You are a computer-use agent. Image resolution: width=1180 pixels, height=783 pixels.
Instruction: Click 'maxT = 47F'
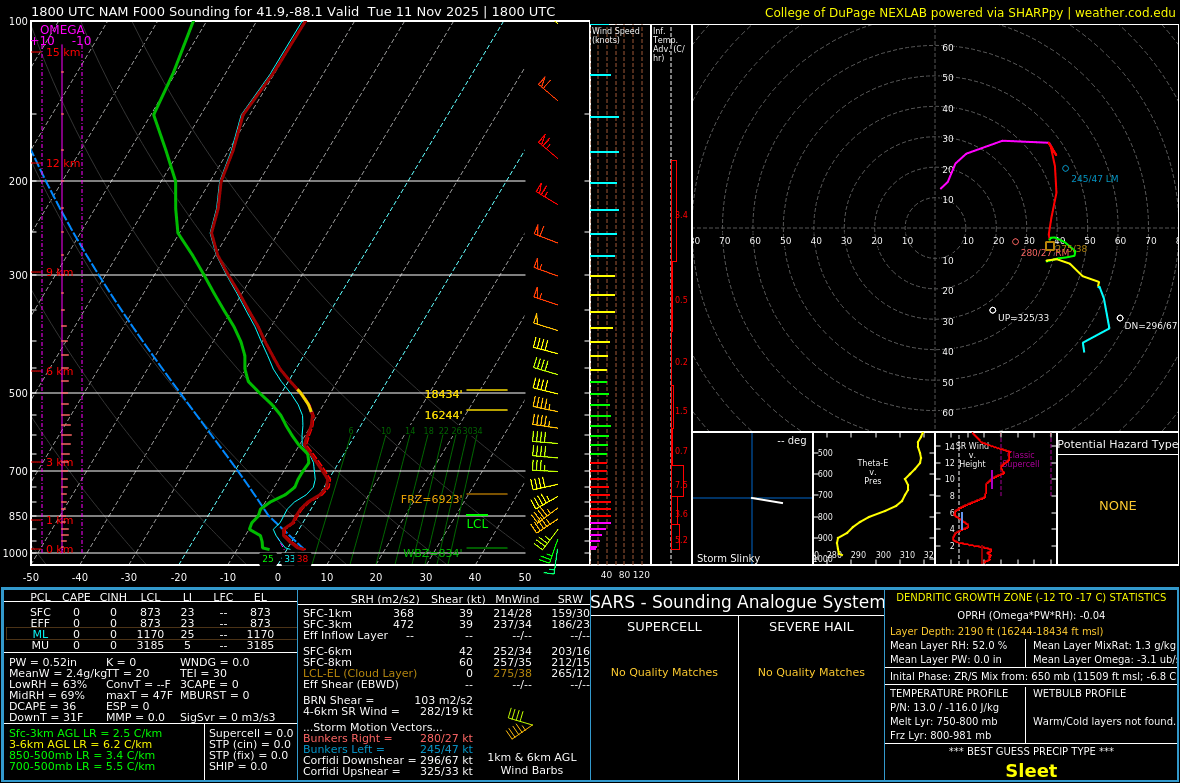coord(139,695)
